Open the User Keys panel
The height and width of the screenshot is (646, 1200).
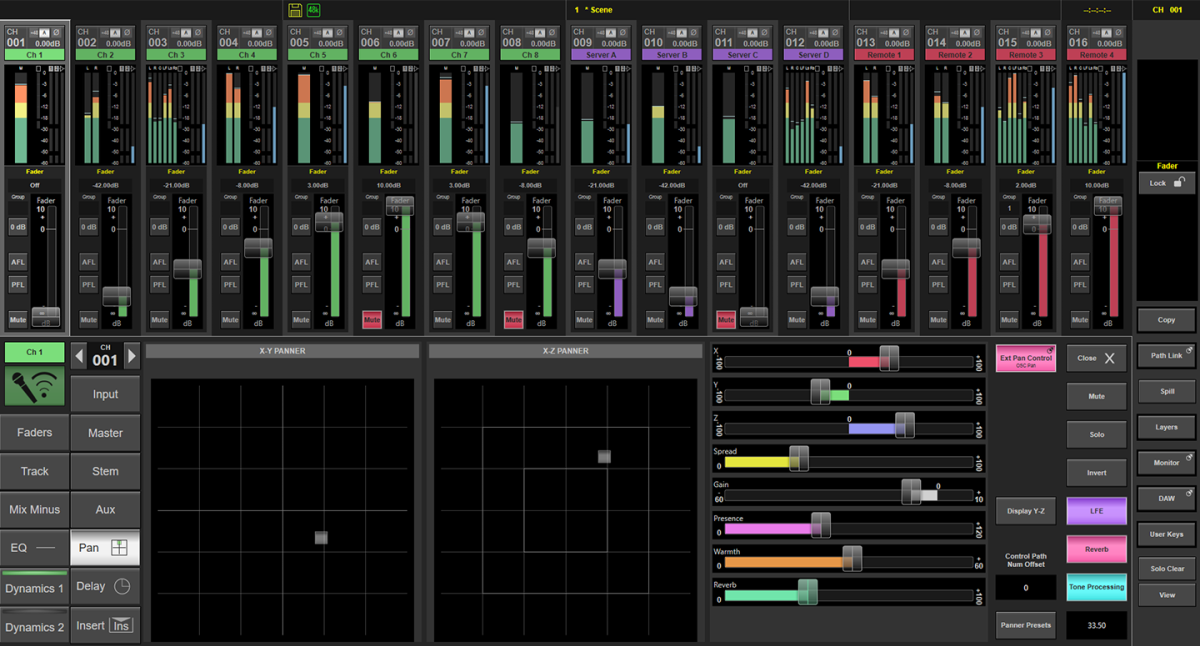[1166, 534]
